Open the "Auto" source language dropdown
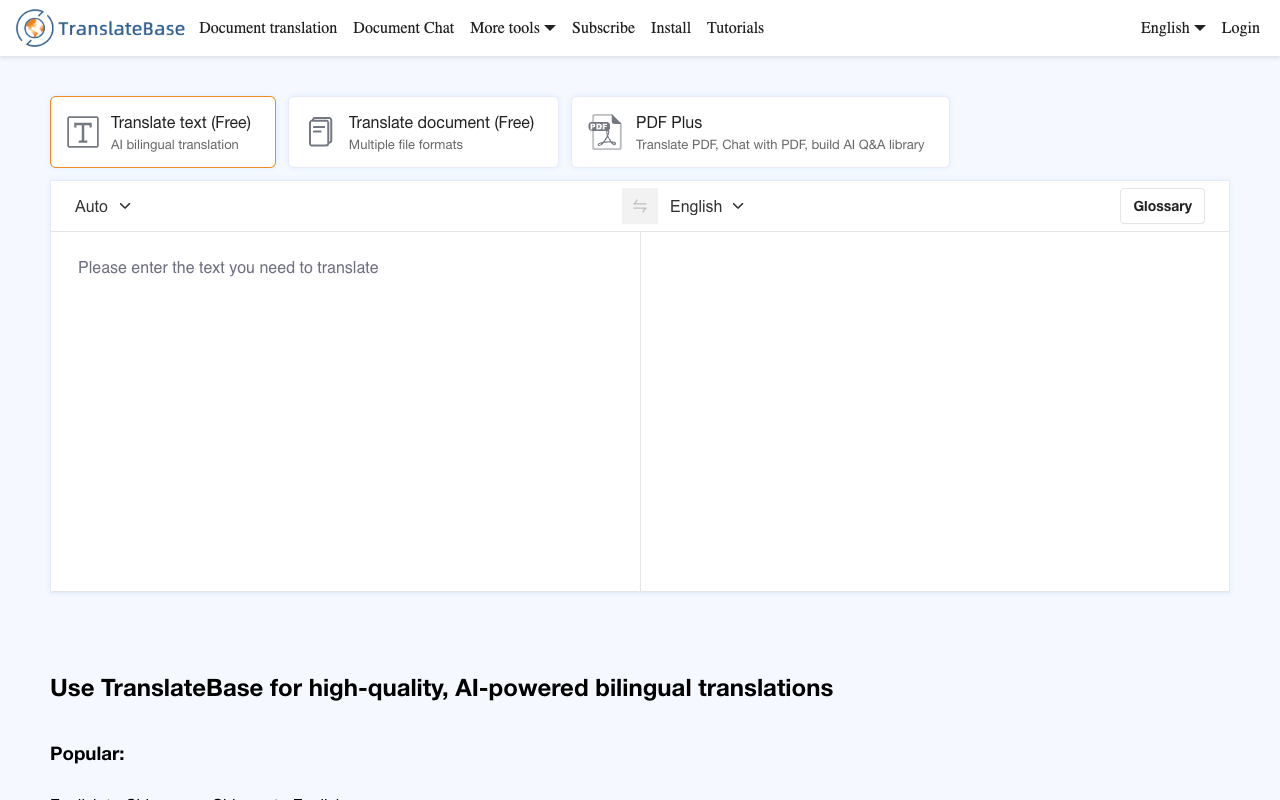This screenshot has height=800, width=1280. (x=101, y=206)
